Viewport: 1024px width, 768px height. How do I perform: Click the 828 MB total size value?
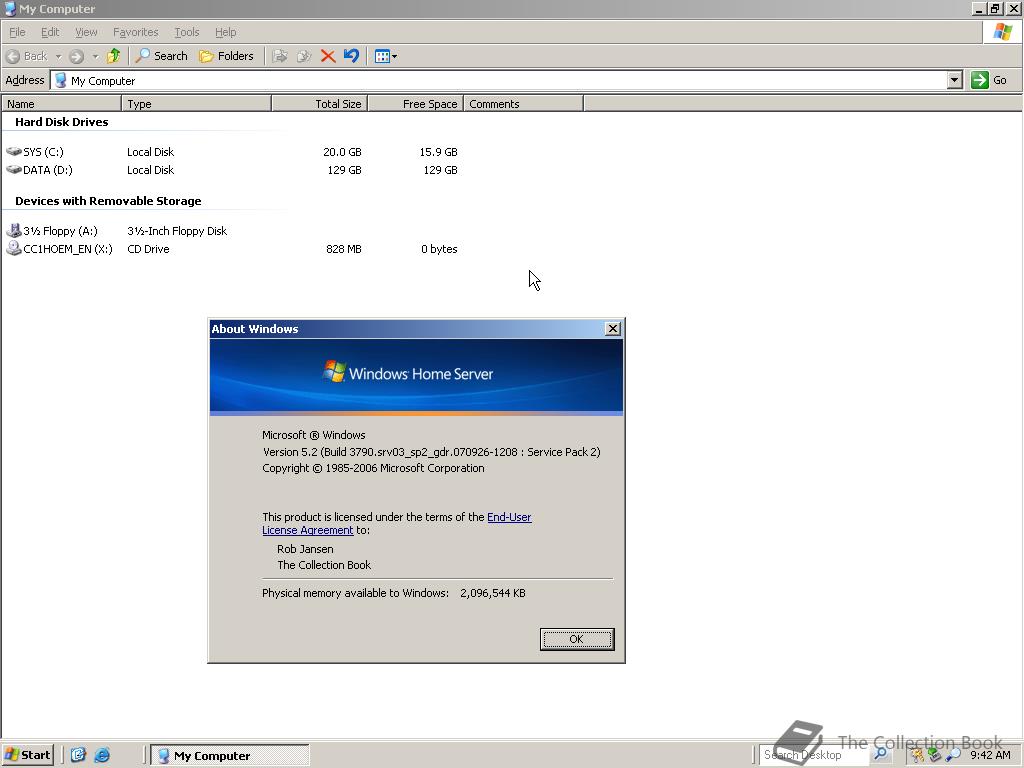point(344,249)
